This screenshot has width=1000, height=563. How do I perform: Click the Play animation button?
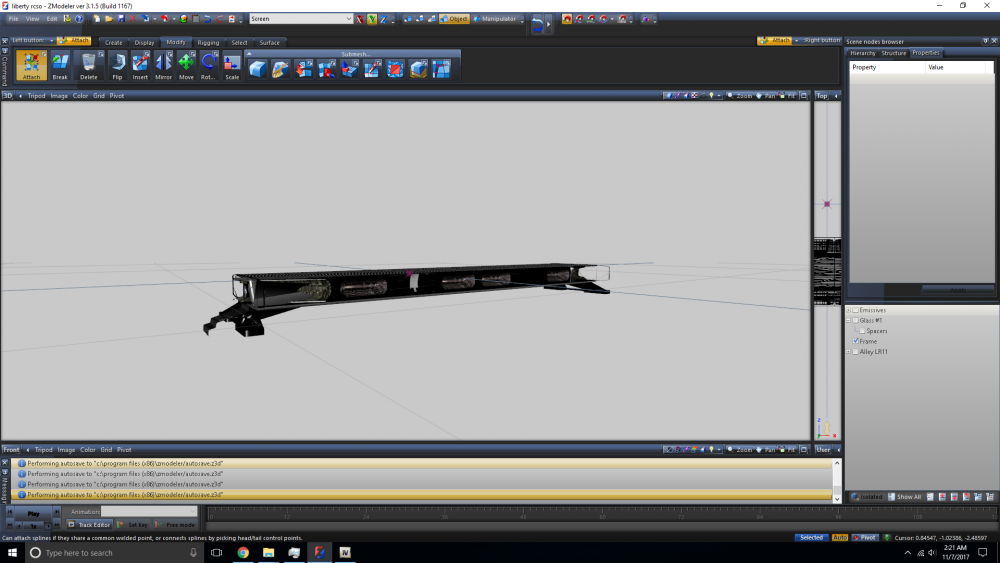pos(33,513)
